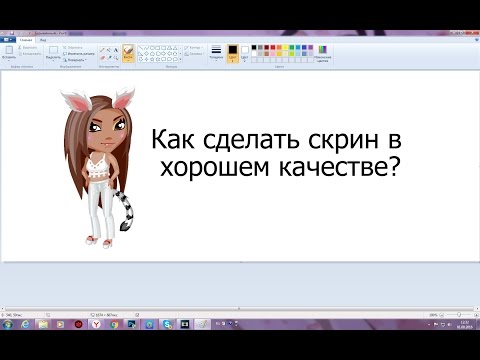Click the Select (Выделить) rectangle icon
Viewport: 480px width, 360px height.
click(53, 50)
